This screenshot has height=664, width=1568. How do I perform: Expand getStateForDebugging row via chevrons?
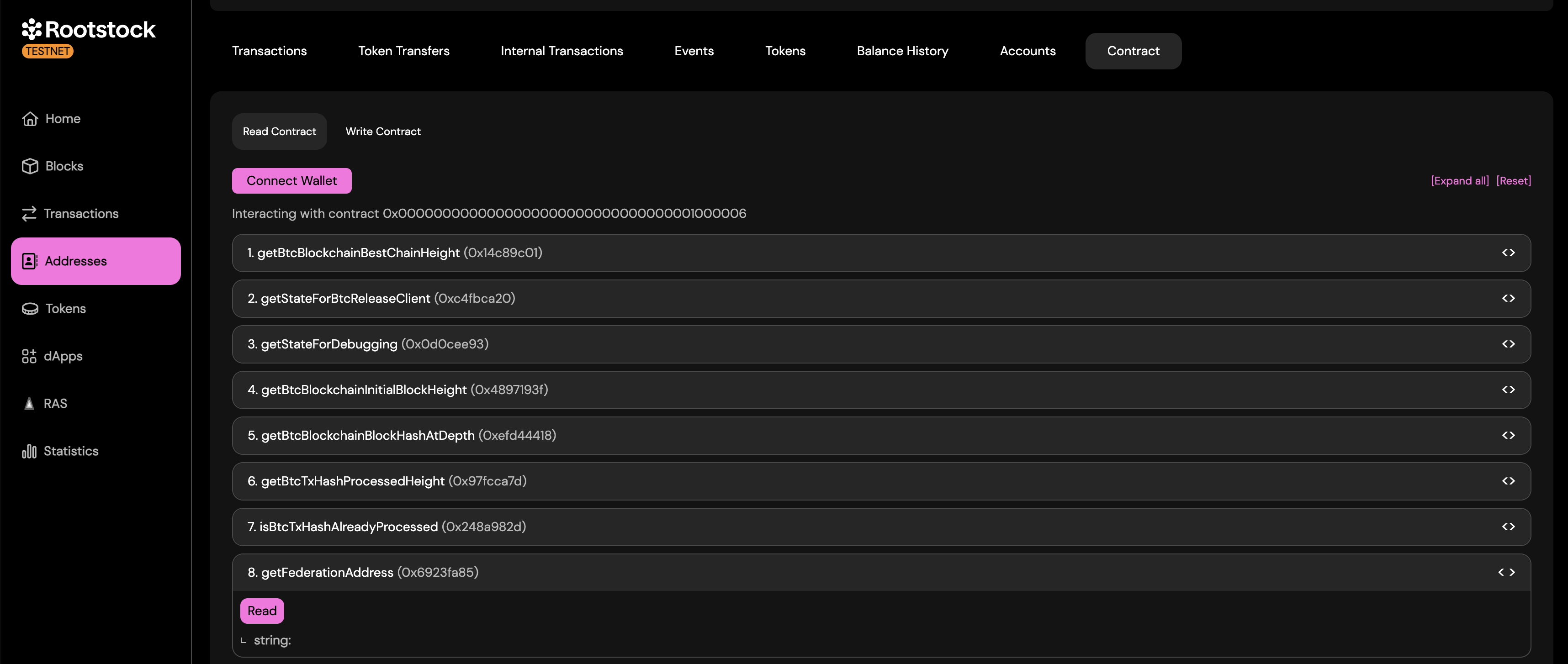(1508, 344)
